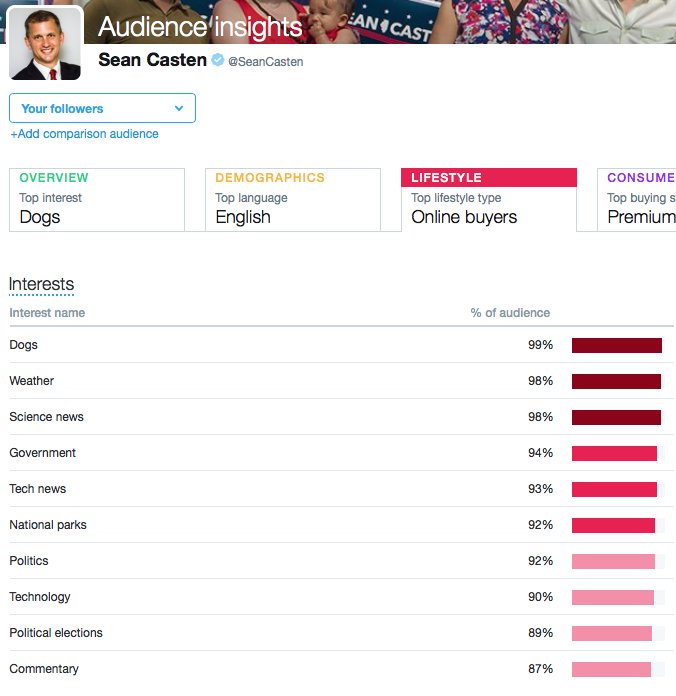Image resolution: width=676 pixels, height=696 pixels.
Task: Click the Dogs 99% percentage bar
Action: pyautogui.click(x=617, y=345)
